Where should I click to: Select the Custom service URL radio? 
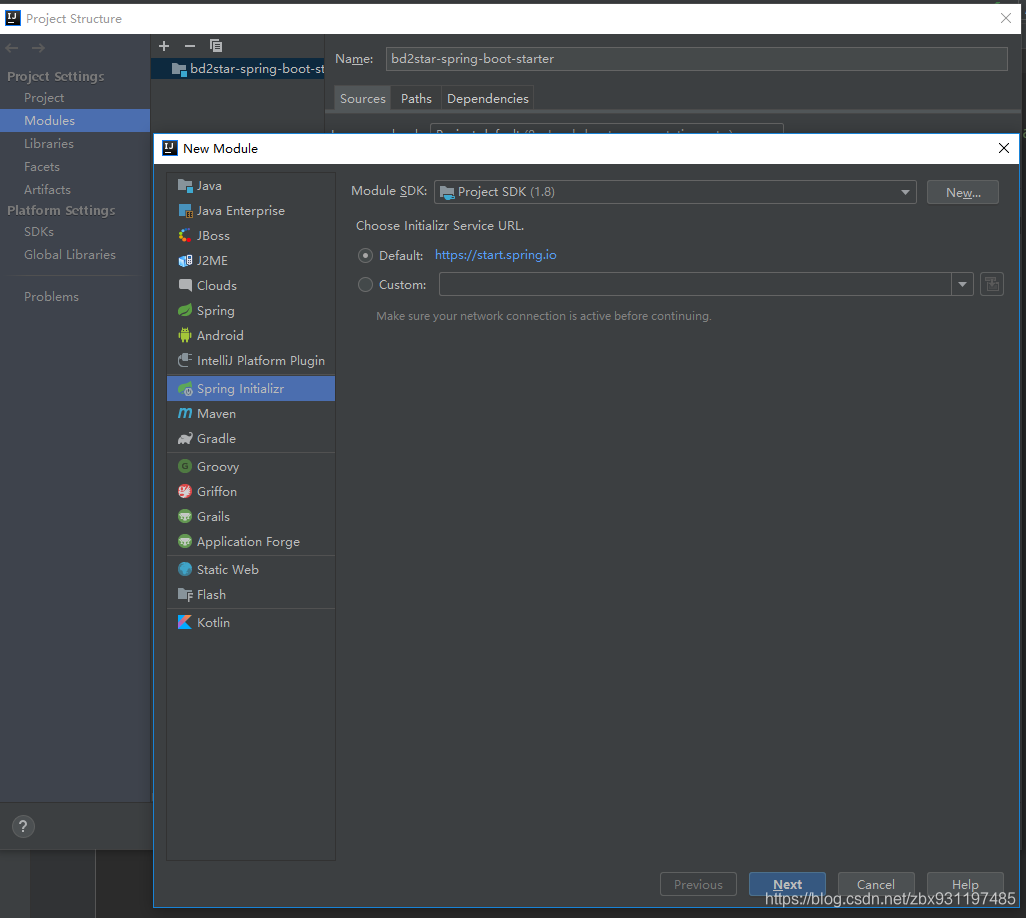[365, 285]
